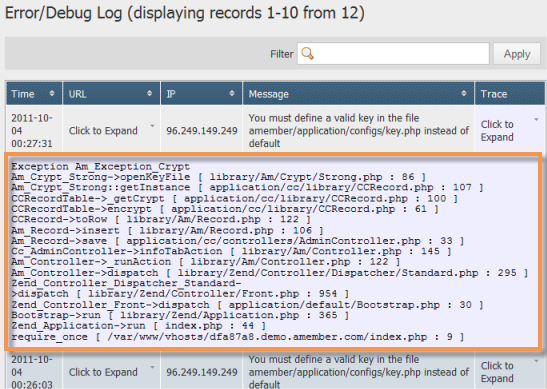Click the Filter label

282,54
